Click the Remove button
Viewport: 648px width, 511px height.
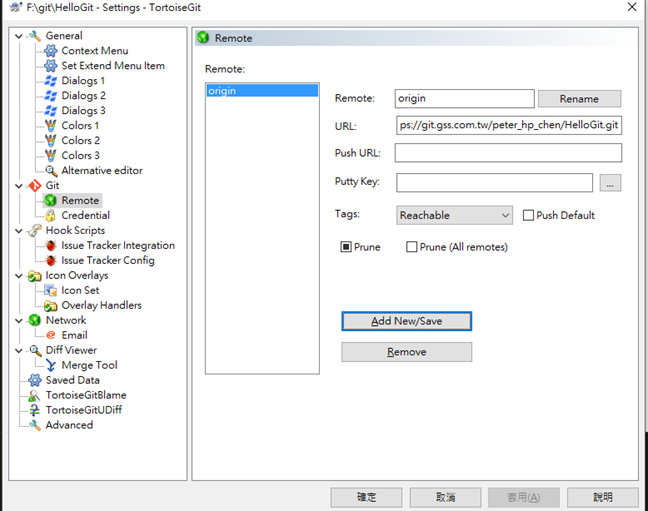pos(407,352)
